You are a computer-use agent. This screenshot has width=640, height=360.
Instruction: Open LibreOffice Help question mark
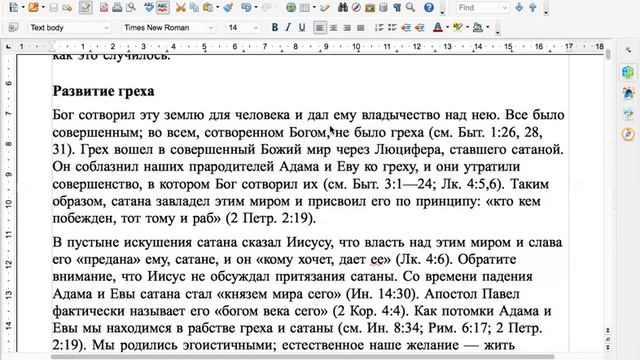429,7
